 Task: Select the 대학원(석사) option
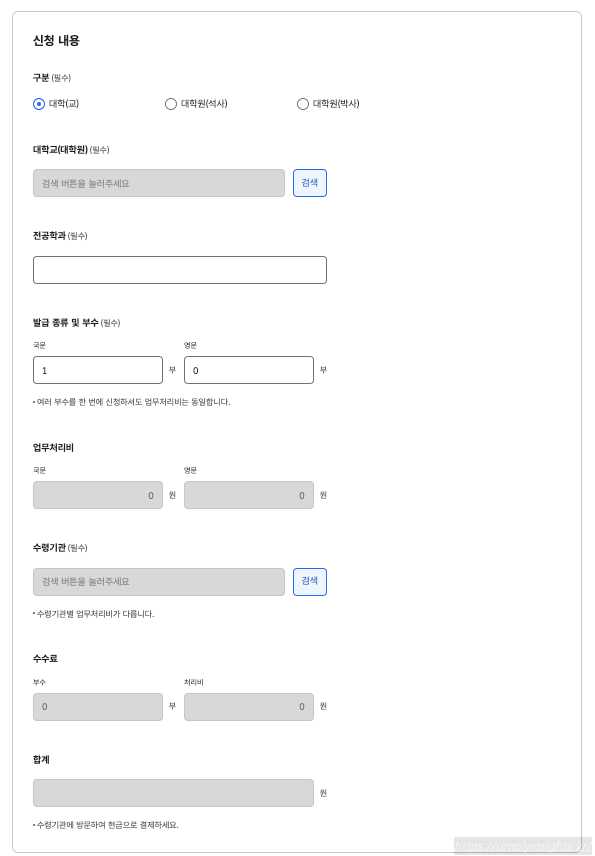pyautogui.click(x=170, y=103)
